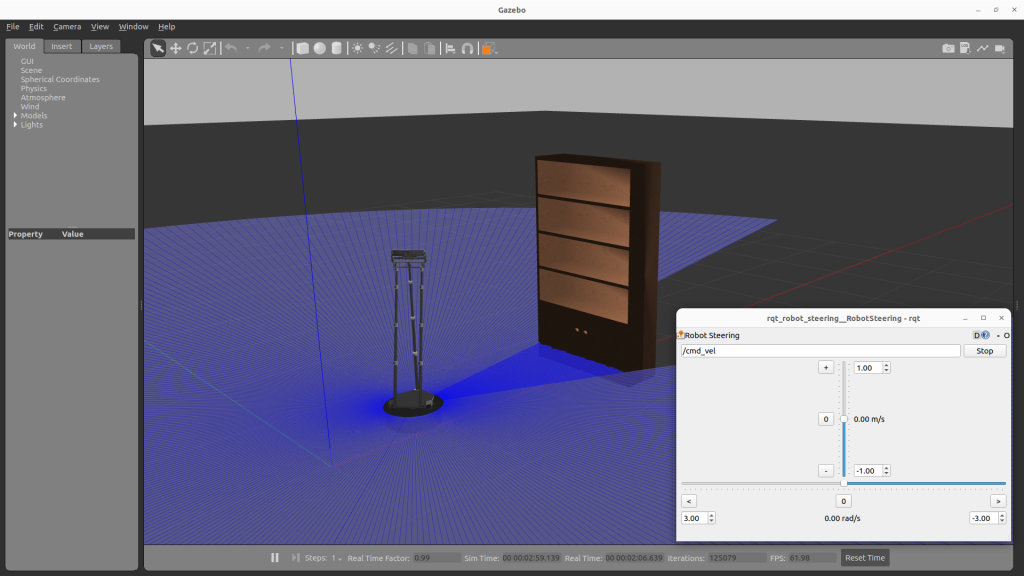Click the vertical linear velocity slider handle
Viewport: 1024px width, 576px height.
pos(844,419)
